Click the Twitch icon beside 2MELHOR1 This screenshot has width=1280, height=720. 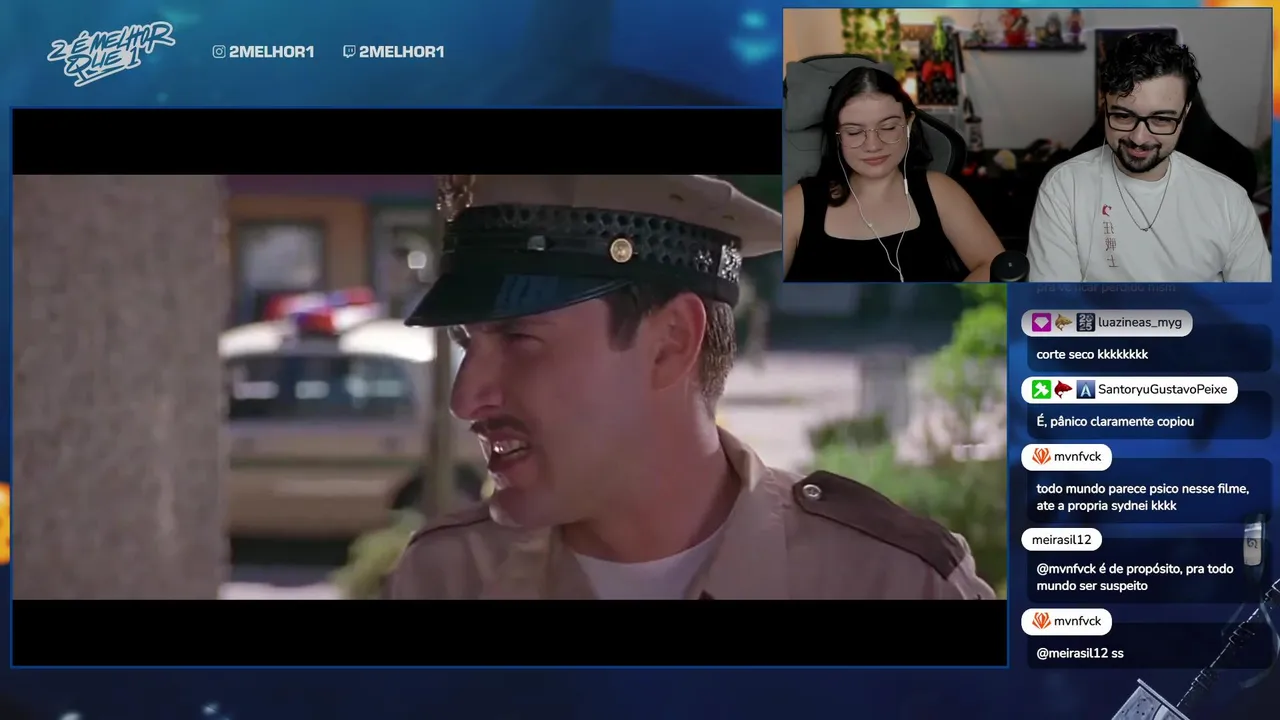click(348, 52)
